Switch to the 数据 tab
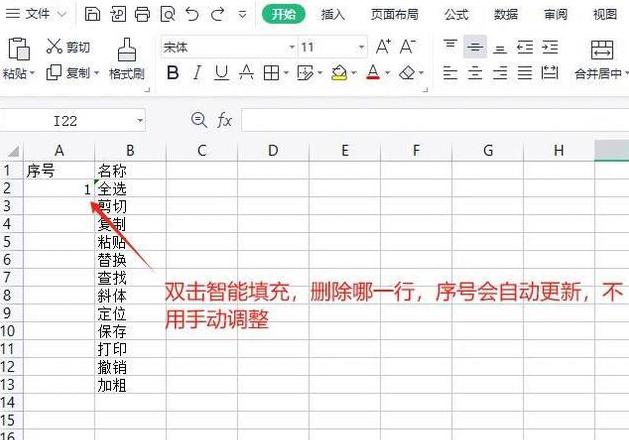Image resolution: width=629 pixels, height=440 pixels. click(506, 15)
